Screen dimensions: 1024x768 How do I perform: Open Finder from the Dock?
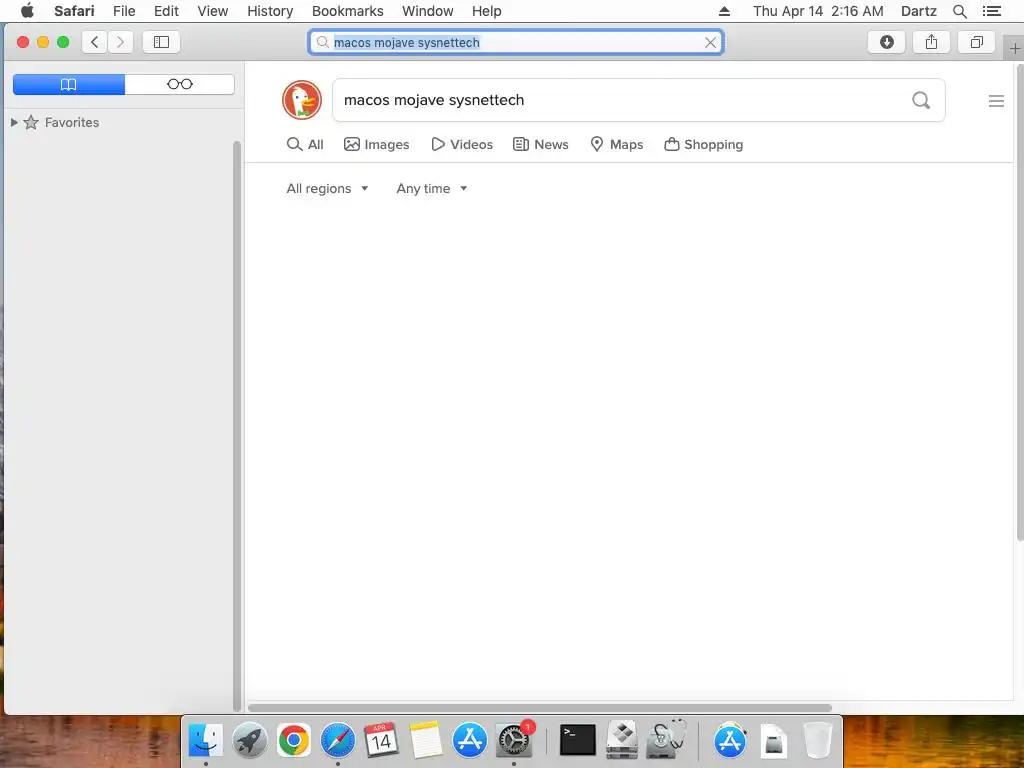206,740
